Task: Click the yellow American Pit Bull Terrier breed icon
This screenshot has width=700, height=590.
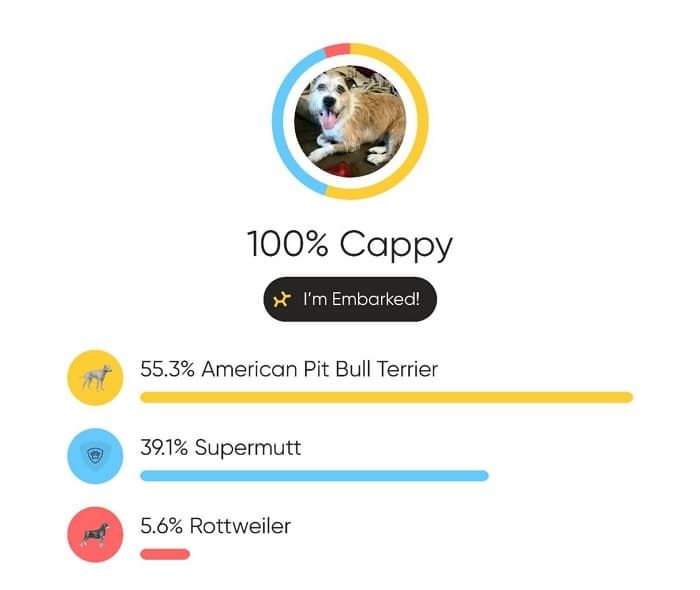Action: [95, 377]
